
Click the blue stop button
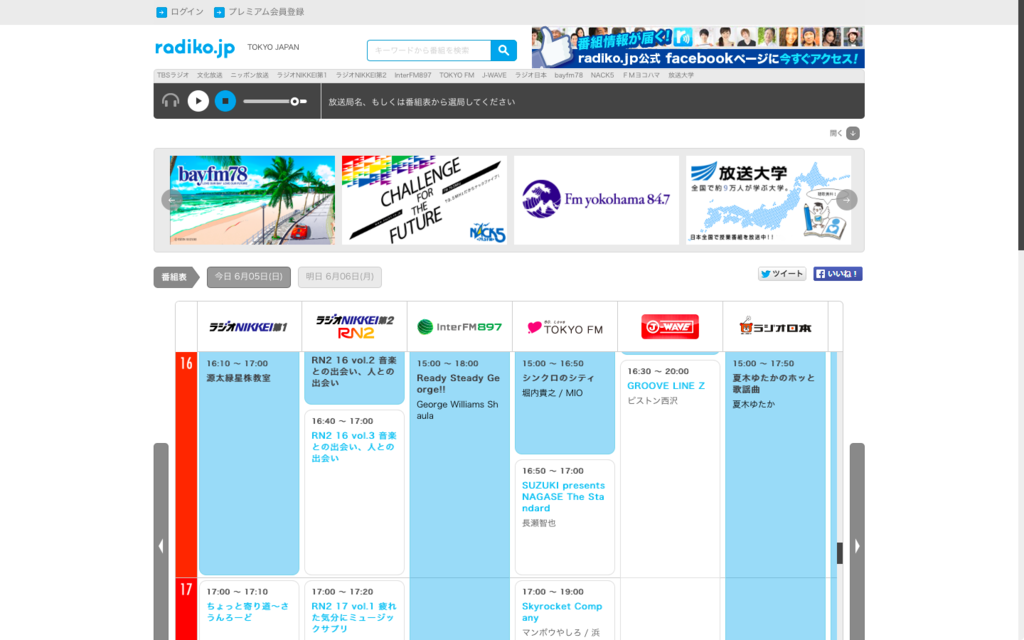tap(225, 101)
